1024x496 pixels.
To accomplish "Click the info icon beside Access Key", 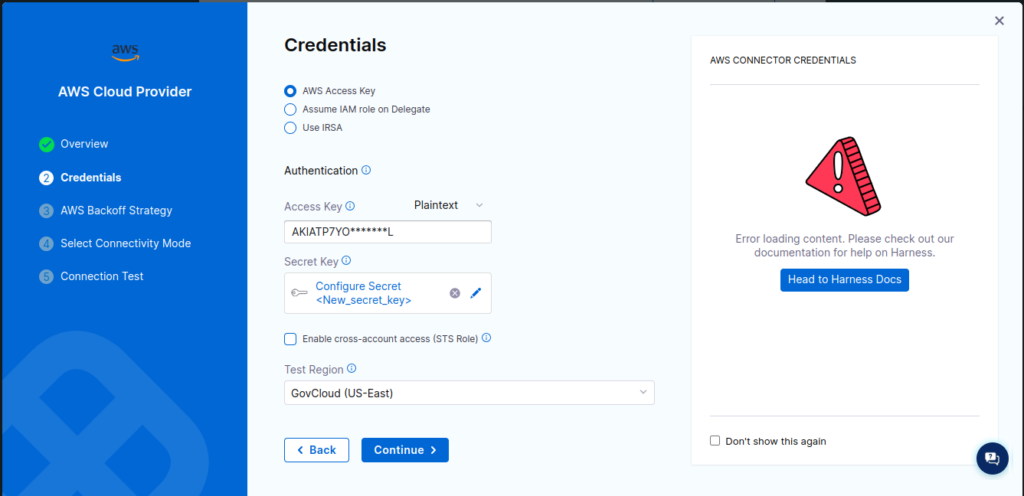I will coord(351,206).
